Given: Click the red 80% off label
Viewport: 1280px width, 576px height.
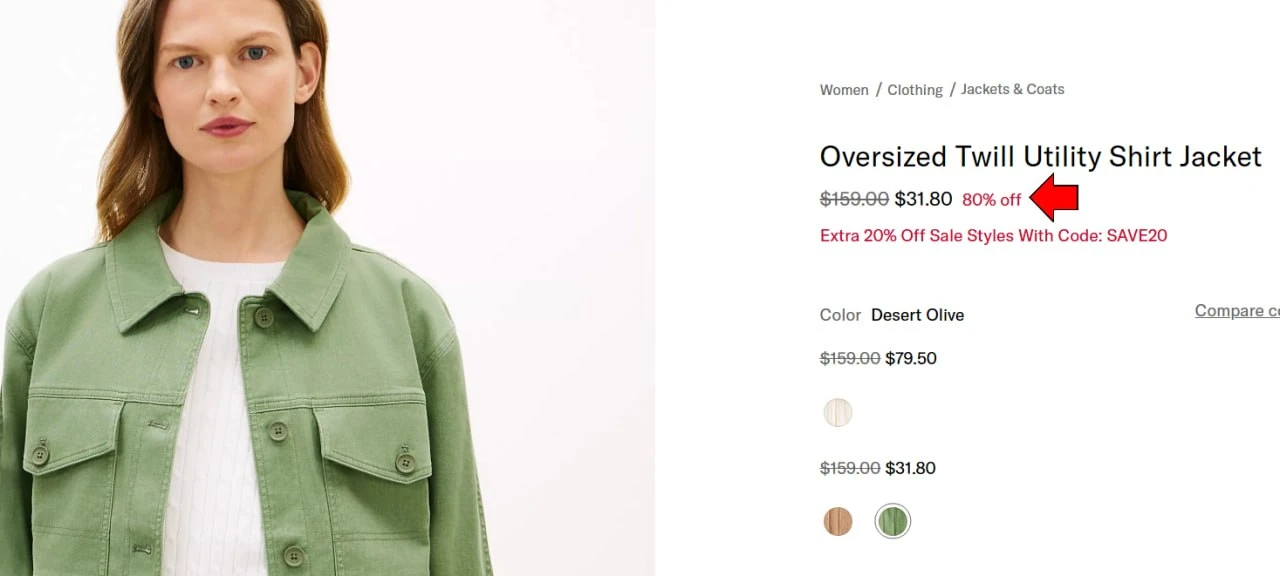Looking at the screenshot, I should click(992, 200).
